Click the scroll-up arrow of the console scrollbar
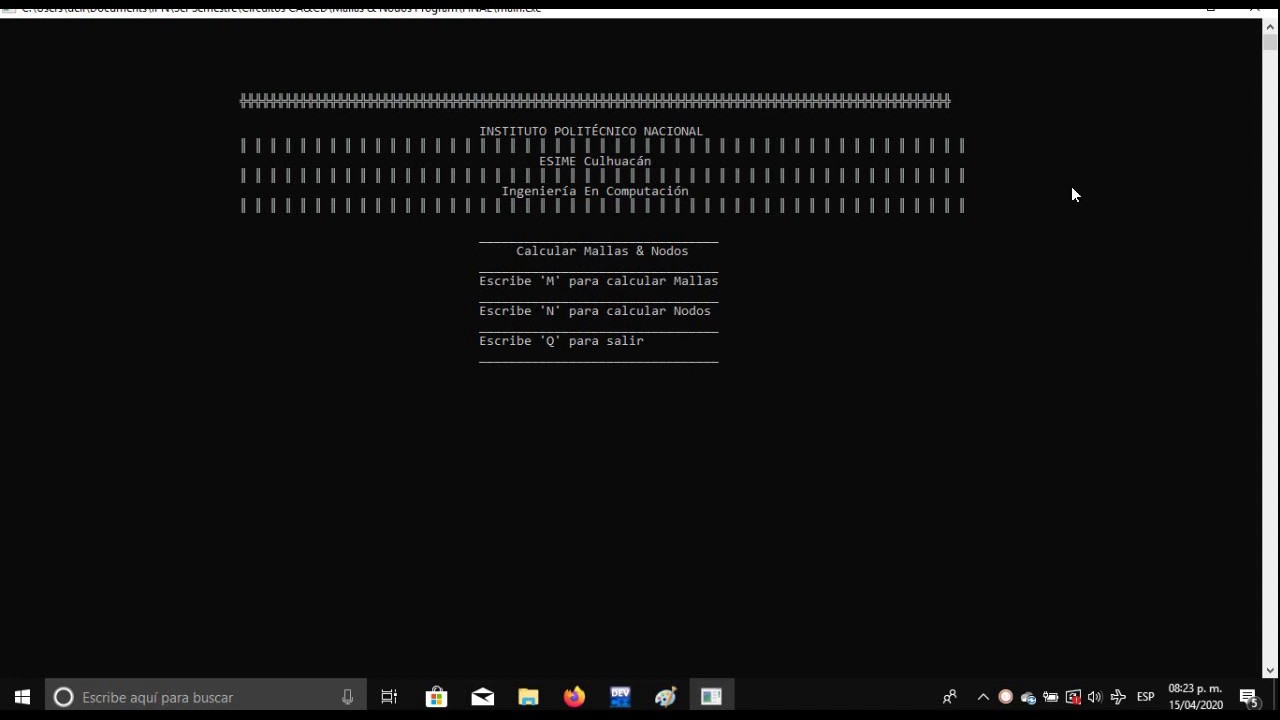Image resolution: width=1280 pixels, height=720 pixels. (x=1270, y=27)
